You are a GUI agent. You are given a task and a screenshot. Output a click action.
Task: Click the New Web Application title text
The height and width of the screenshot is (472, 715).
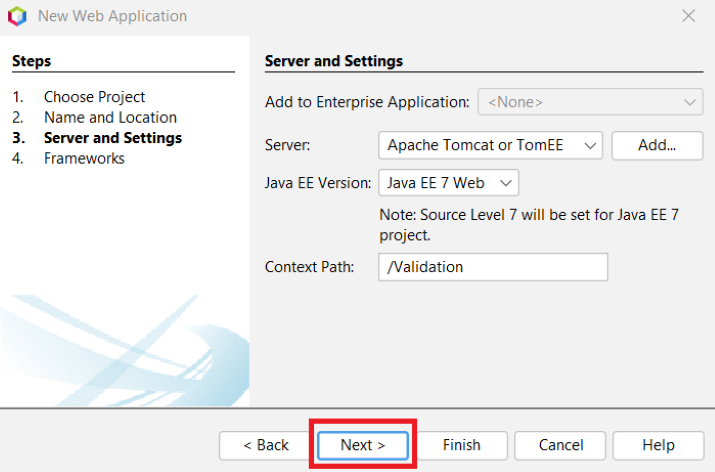point(112,16)
